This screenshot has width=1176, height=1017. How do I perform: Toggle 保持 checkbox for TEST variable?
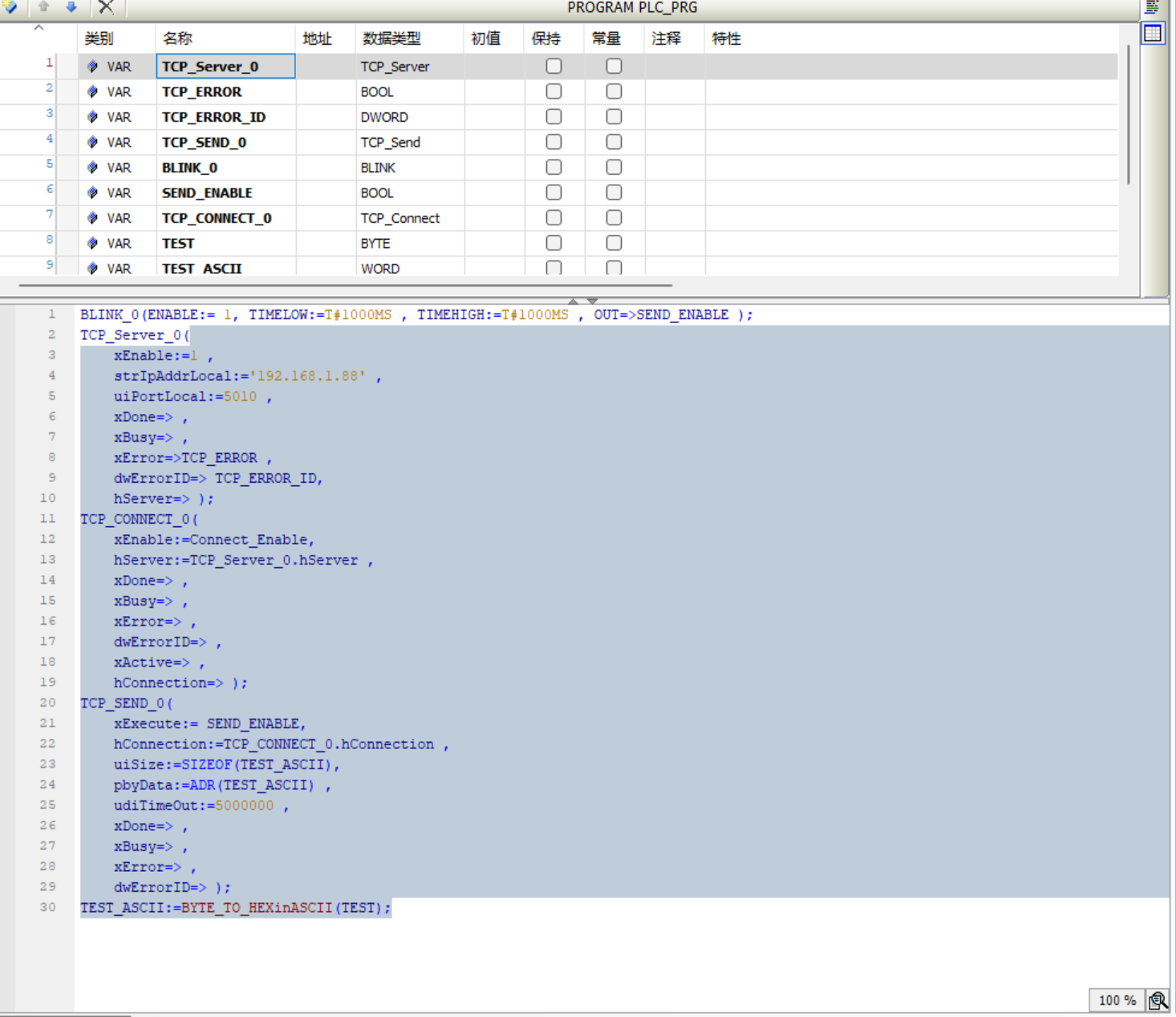point(554,243)
